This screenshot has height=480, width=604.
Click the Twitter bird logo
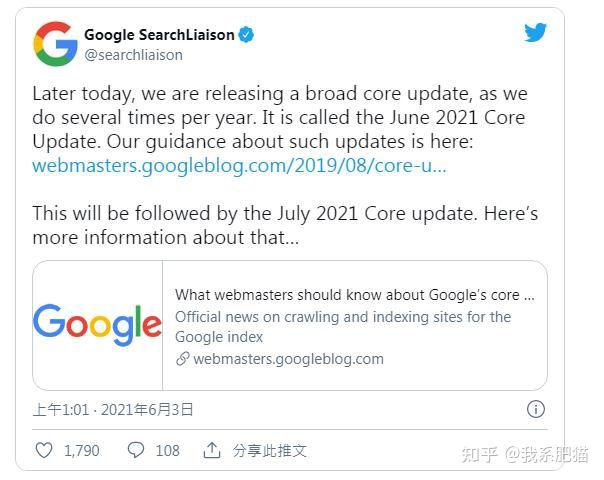(x=535, y=32)
